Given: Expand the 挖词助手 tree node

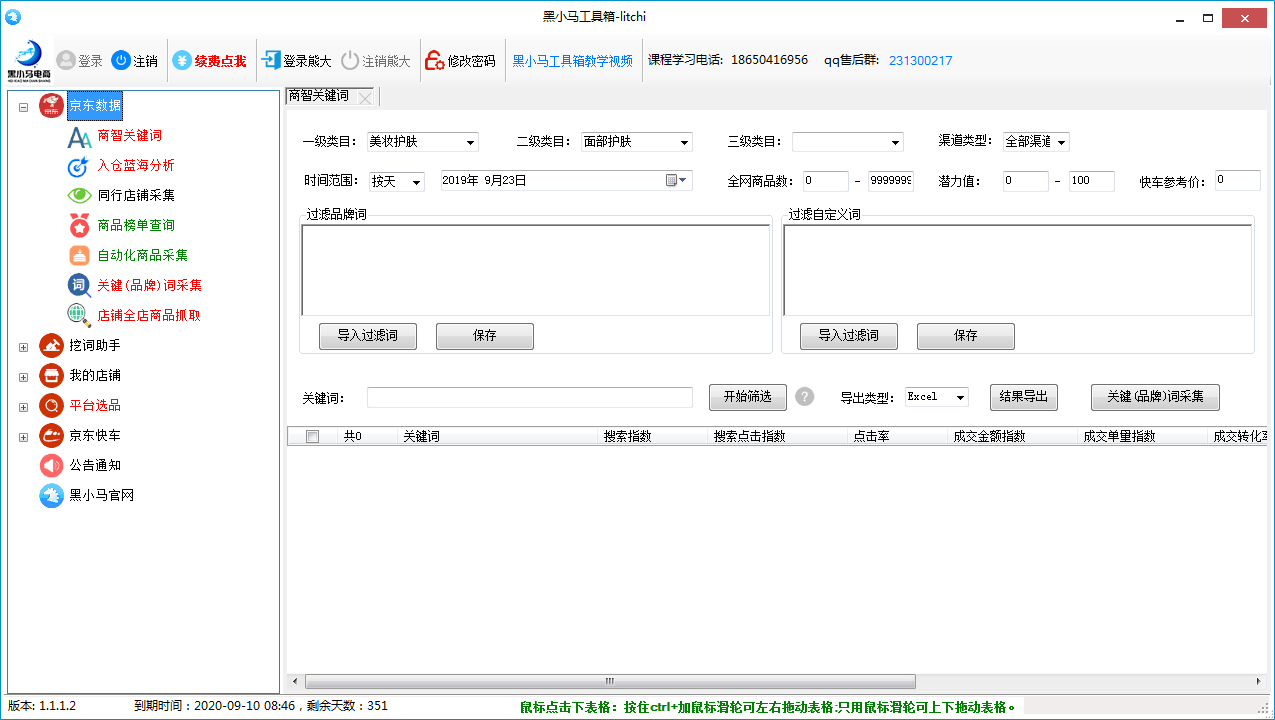Looking at the screenshot, I should [23, 347].
